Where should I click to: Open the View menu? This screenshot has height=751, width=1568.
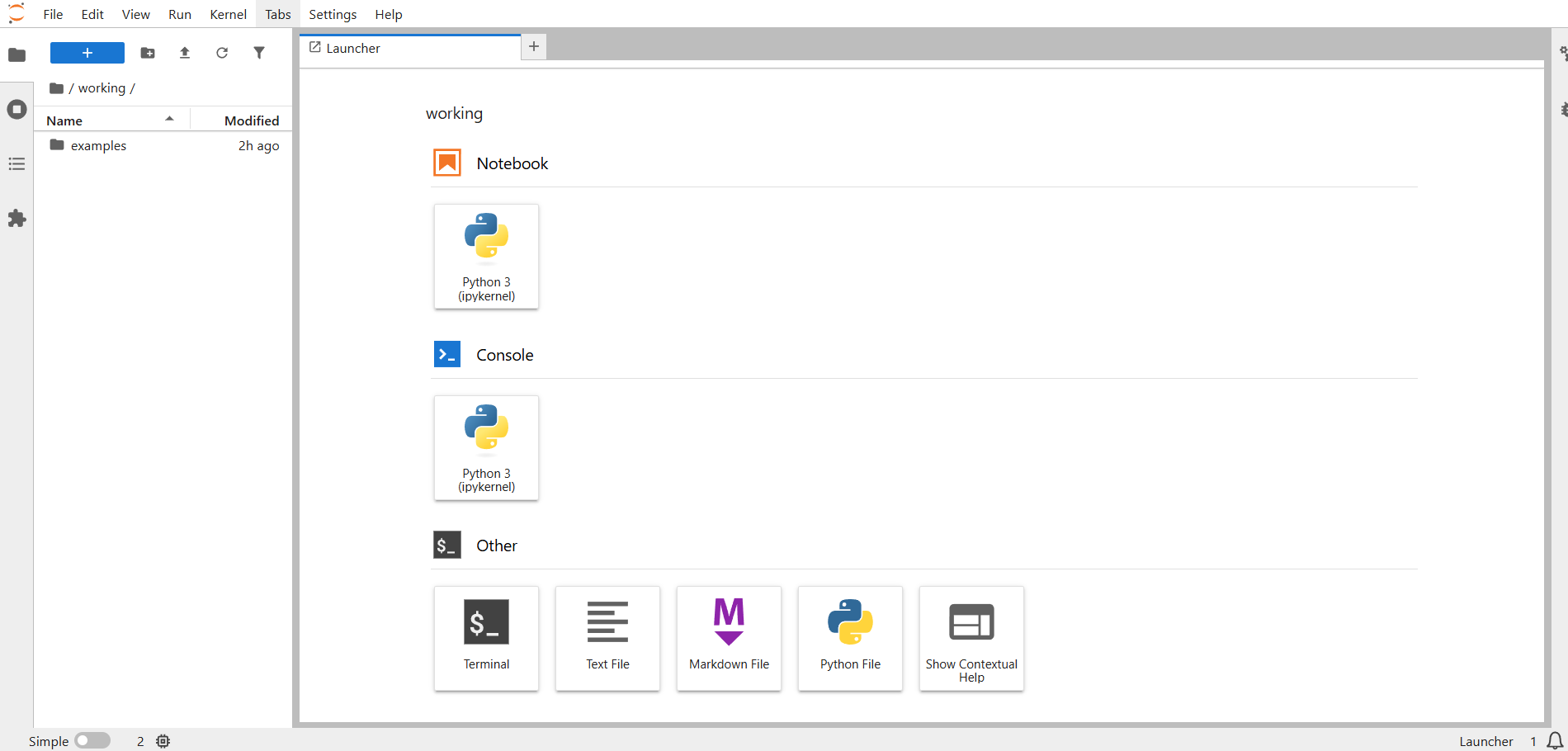(x=135, y=14)
